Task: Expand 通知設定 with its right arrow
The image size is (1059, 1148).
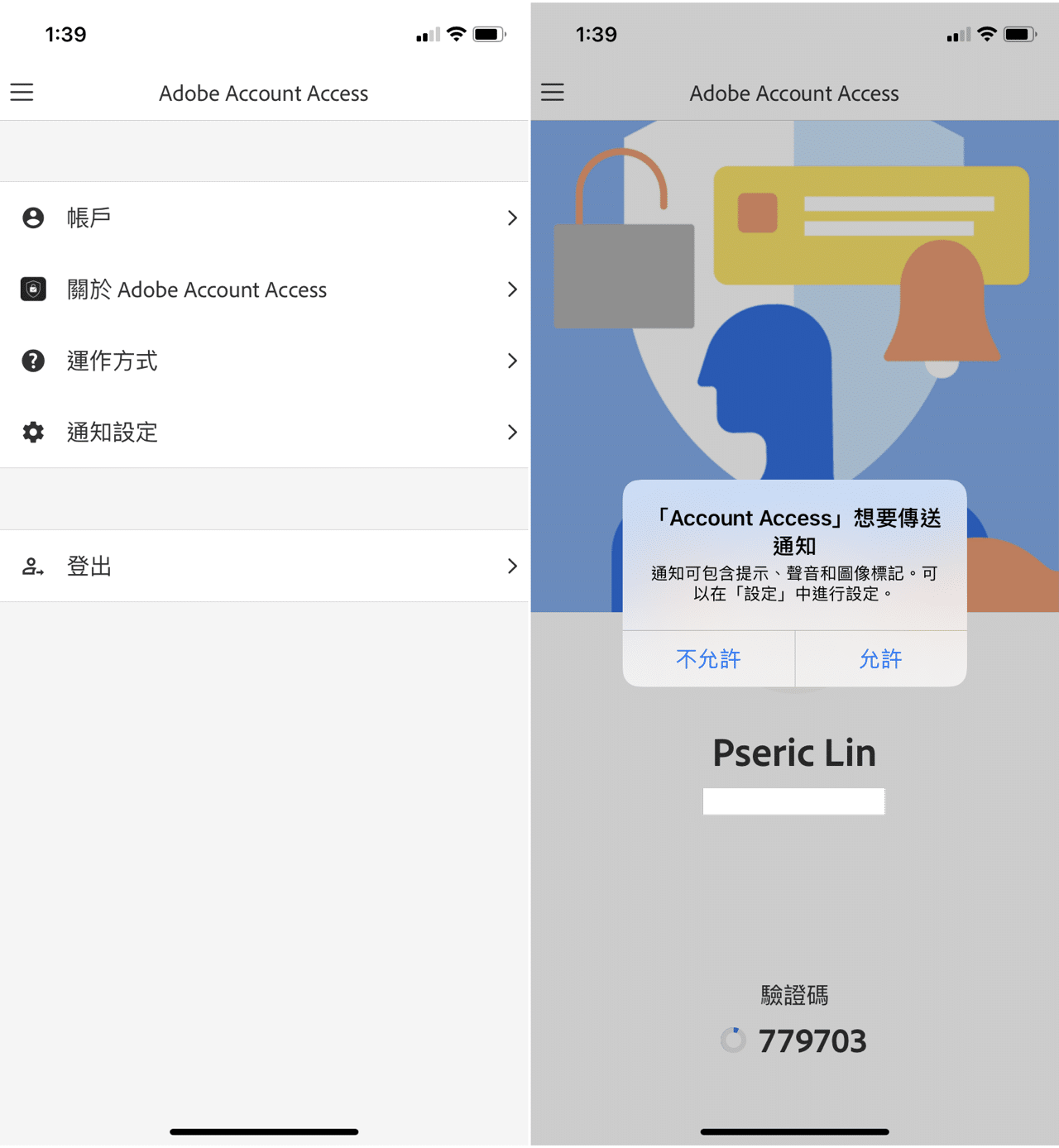Action: [513, 432]
